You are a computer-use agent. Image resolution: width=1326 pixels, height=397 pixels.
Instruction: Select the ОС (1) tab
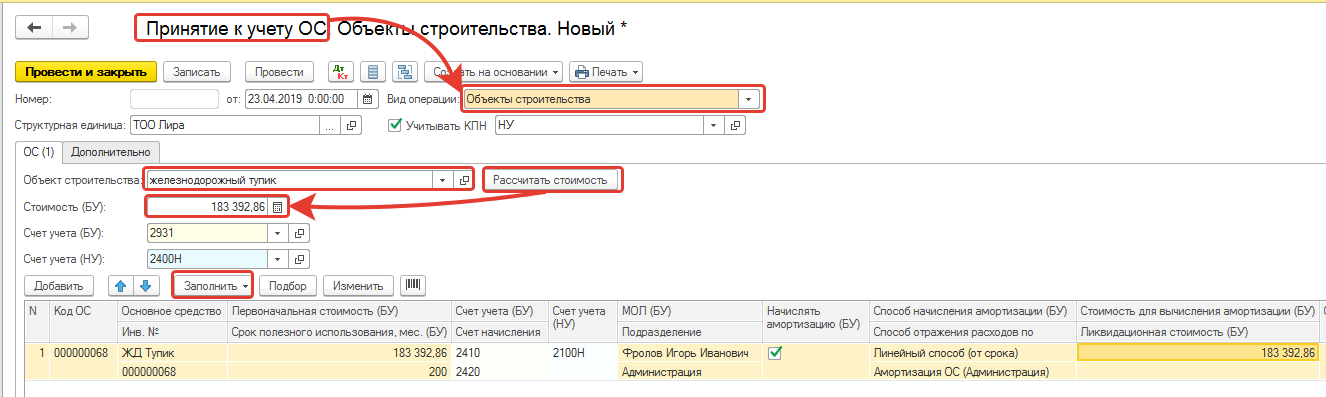(x=38, y=152)
